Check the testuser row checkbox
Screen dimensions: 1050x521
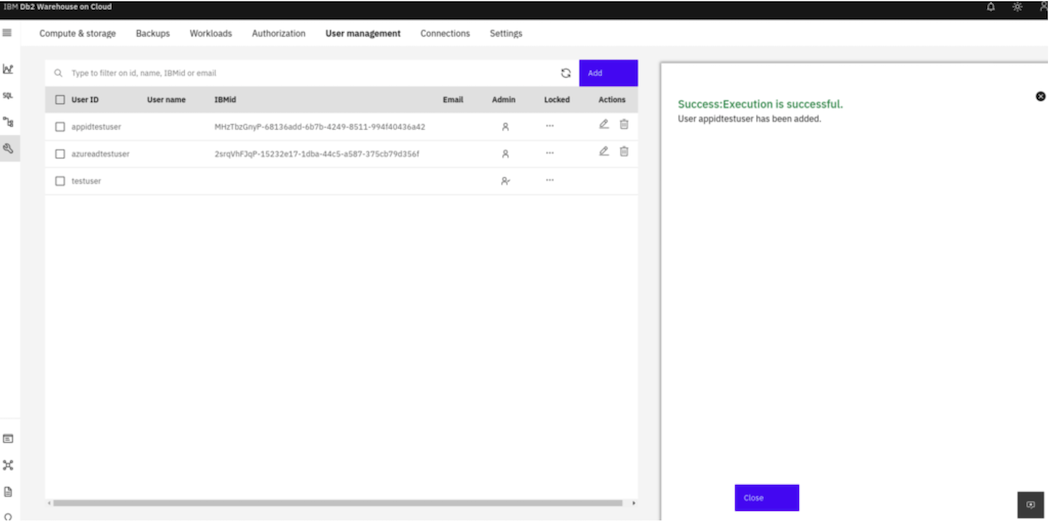[60, 181]
